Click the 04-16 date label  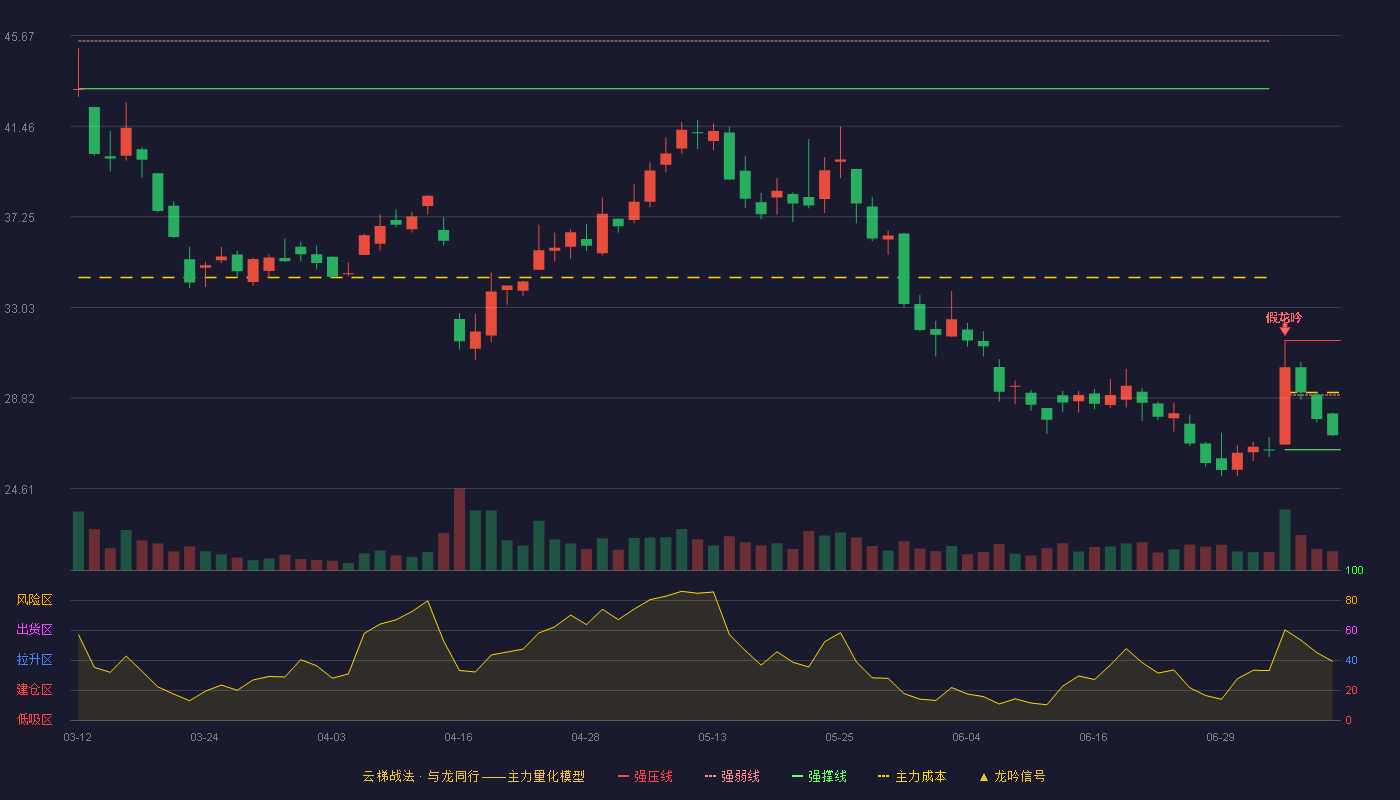coord(458,737)
